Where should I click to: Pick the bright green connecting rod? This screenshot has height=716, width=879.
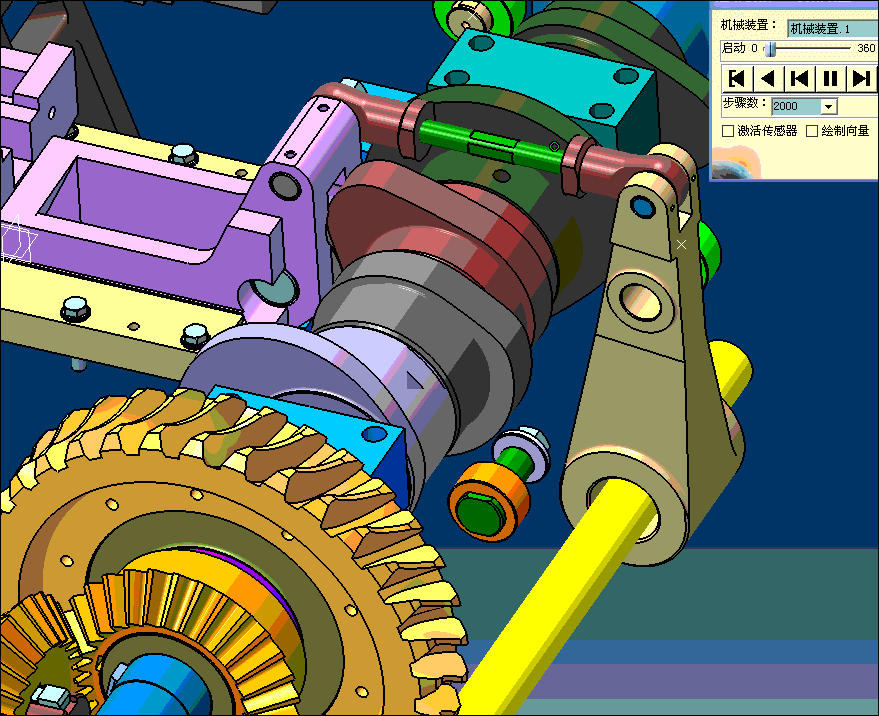490,141
